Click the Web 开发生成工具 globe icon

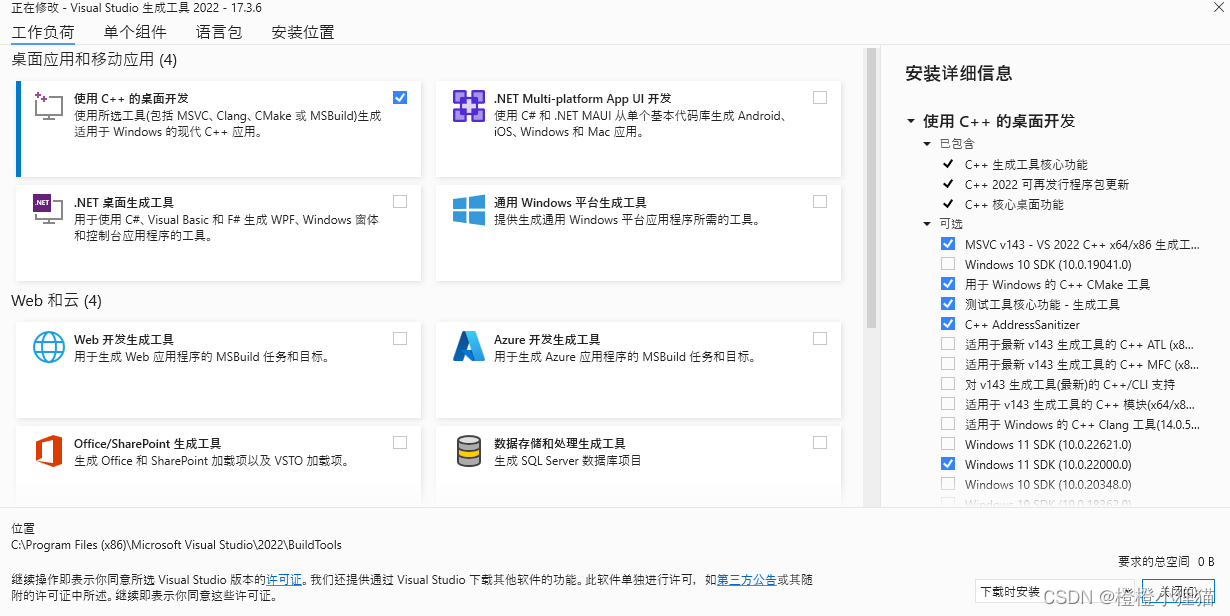point(48,346)
